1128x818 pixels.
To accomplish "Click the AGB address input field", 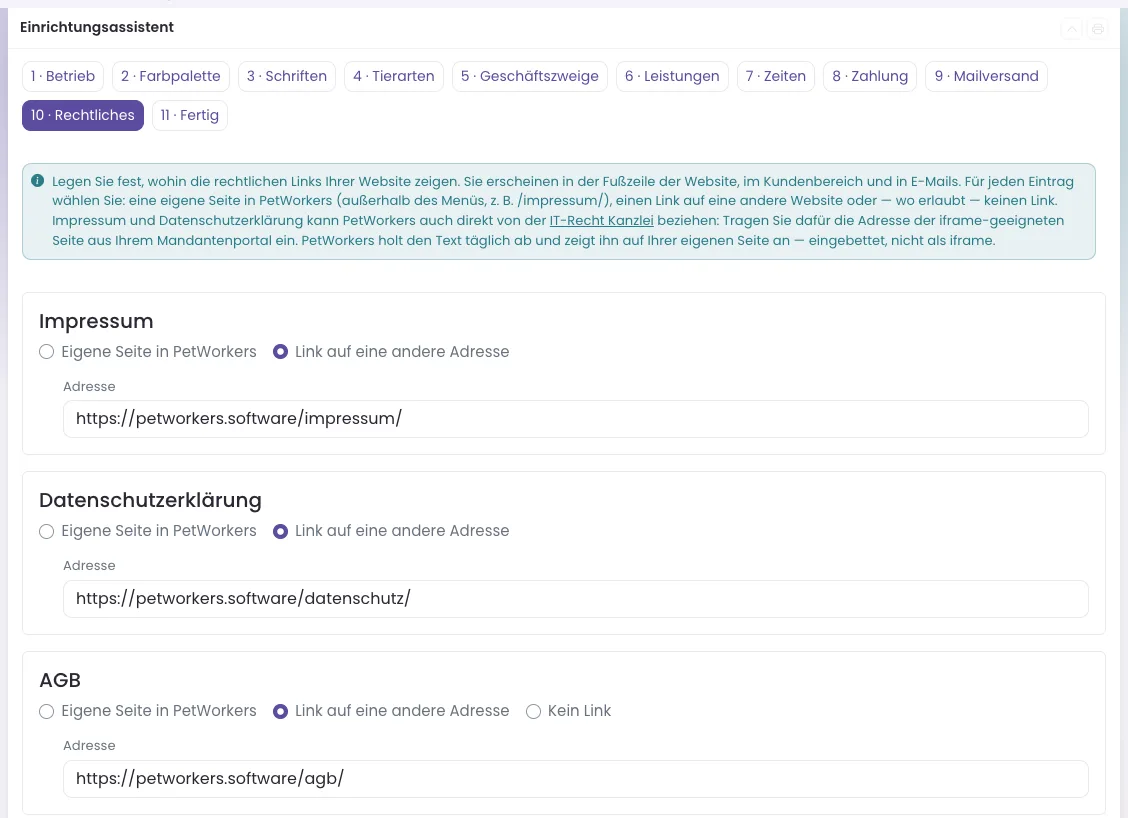I will click(576, 778).
